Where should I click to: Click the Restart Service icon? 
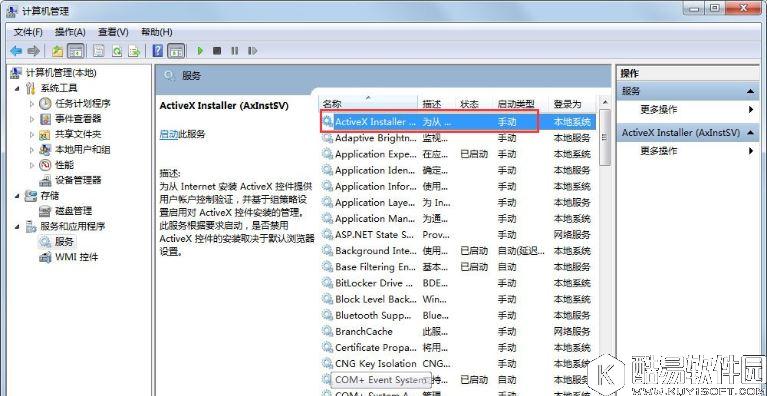[x=252, y=50]
